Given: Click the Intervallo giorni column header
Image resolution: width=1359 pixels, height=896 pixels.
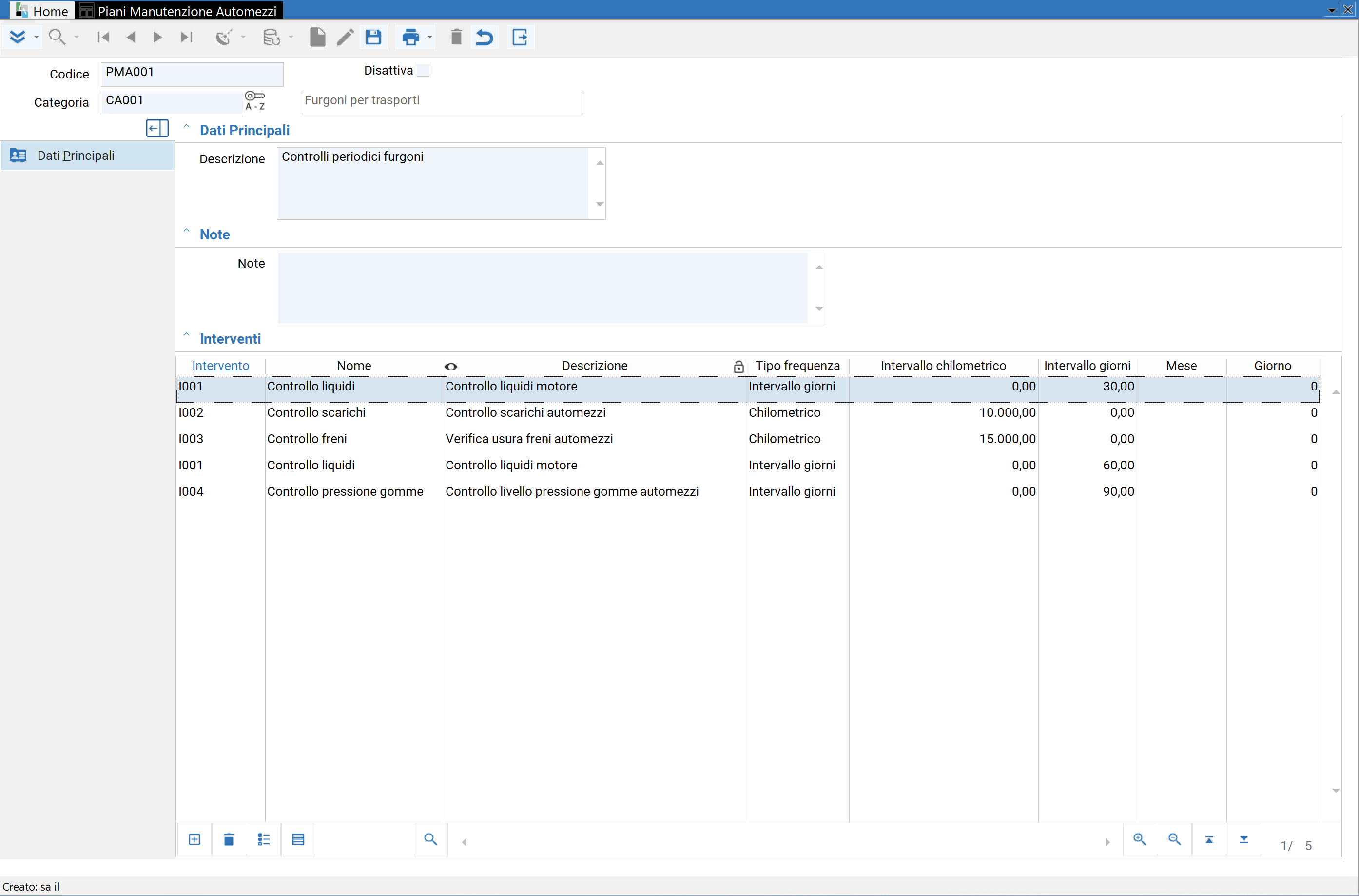Looking at the screenshot, I should coord(1087,366).
